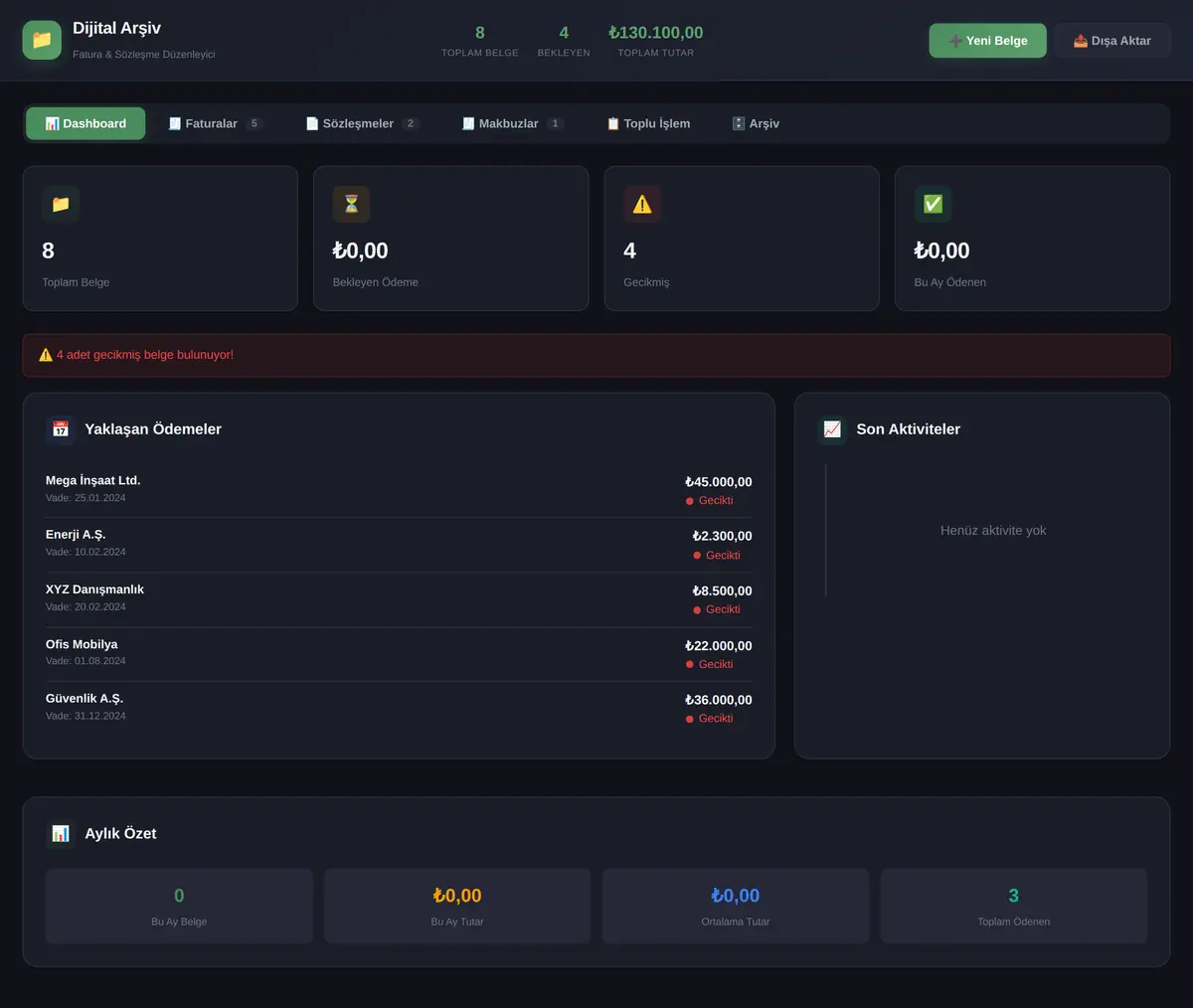Click the Yeni Belge button

coord(987,41)
